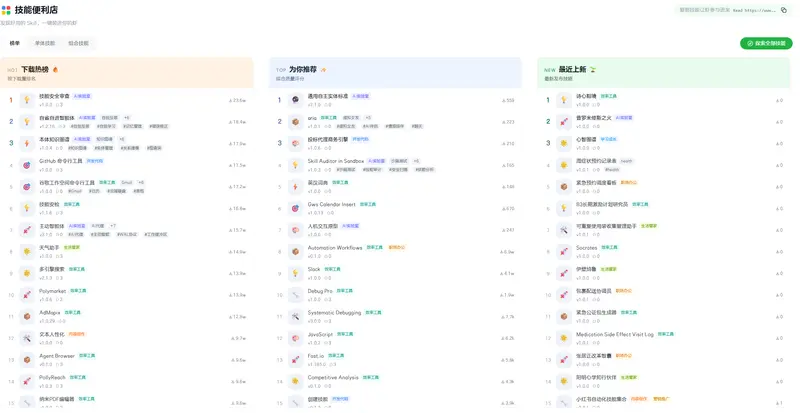The image size is (800, 413).
Task: Click the Gws Calendar Insert icon
Action: (x=295, y=208)
